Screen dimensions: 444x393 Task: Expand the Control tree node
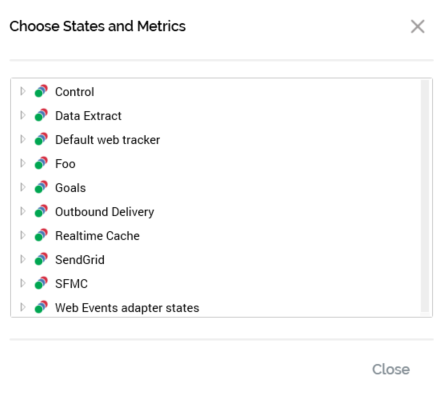point(23,91)
